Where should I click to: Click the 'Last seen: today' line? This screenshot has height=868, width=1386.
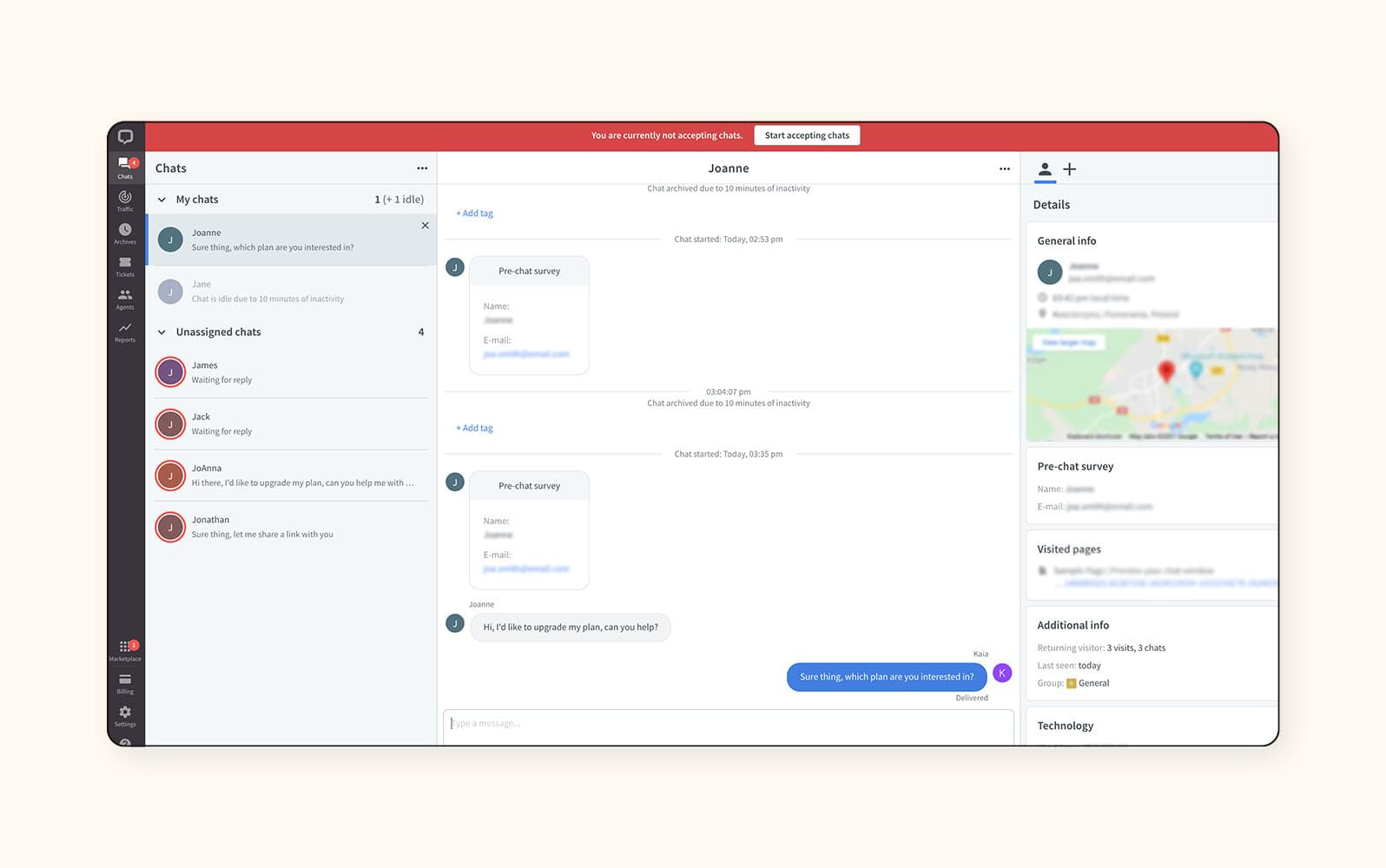1069,666
